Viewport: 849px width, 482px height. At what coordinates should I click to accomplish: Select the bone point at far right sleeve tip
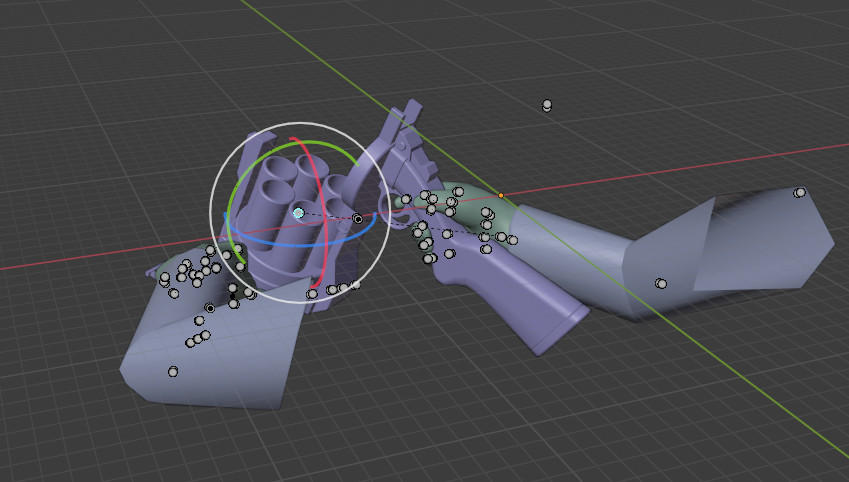(800, 192)
